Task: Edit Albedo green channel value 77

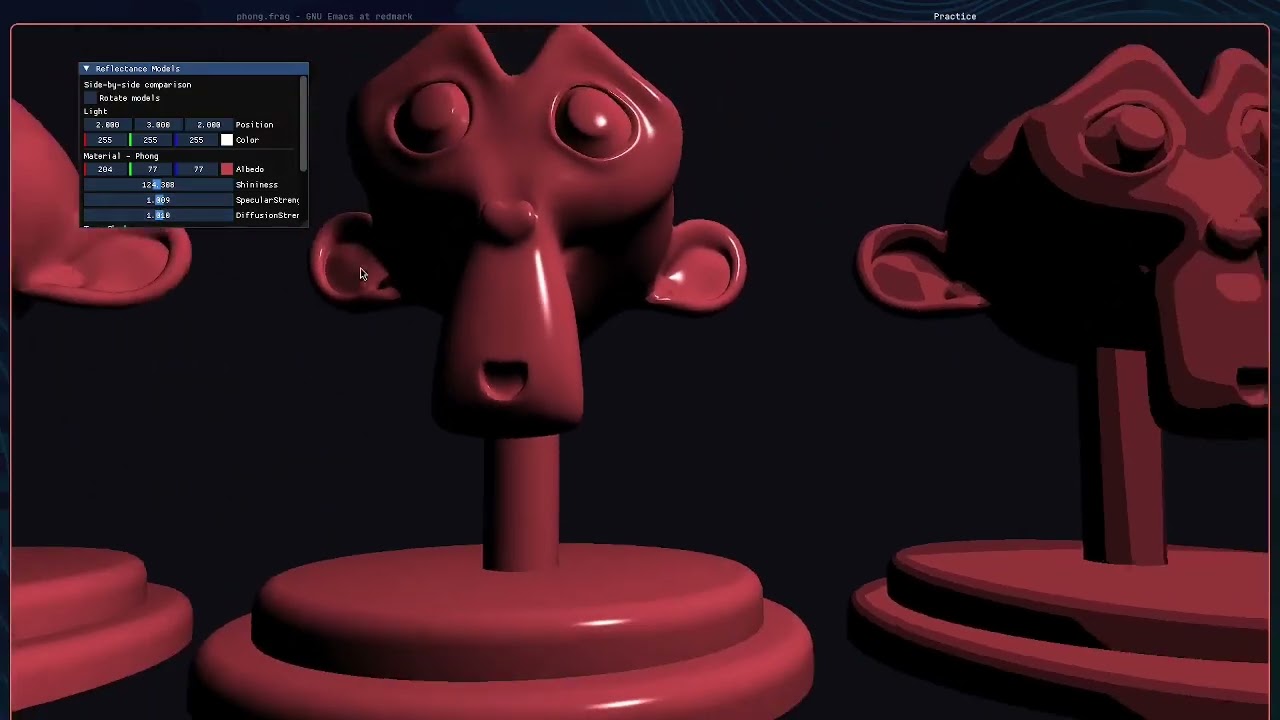Action: [151, 169]
